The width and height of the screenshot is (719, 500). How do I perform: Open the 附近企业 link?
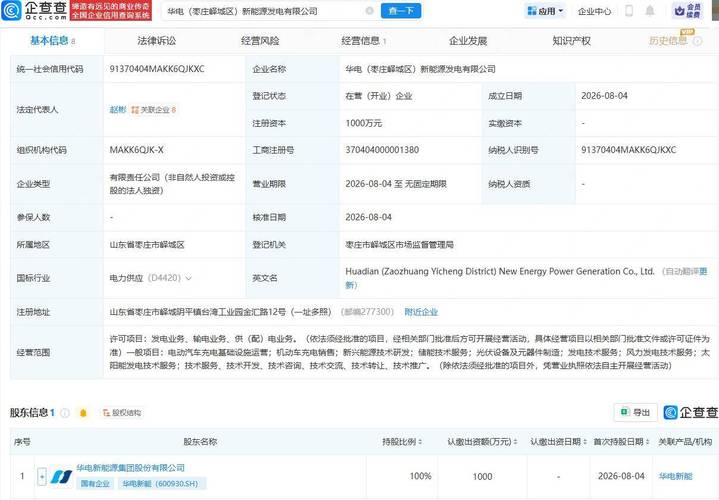pyautogui.click(x=421, y=312)
